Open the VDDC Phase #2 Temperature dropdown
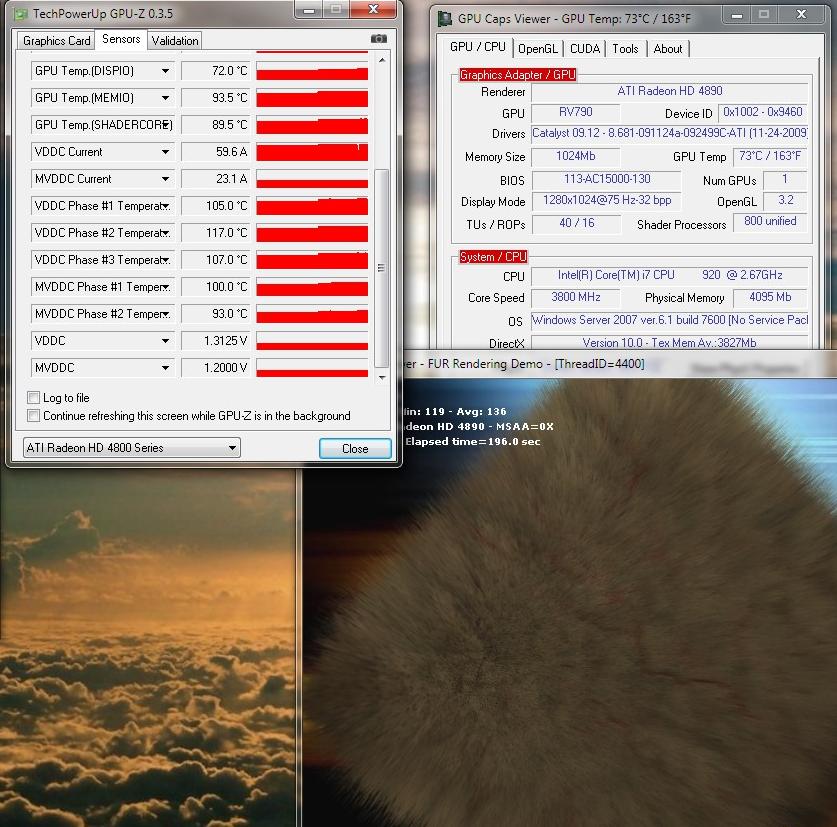Image resolution: width=837 pixels, height=827 pixels. 166,233
